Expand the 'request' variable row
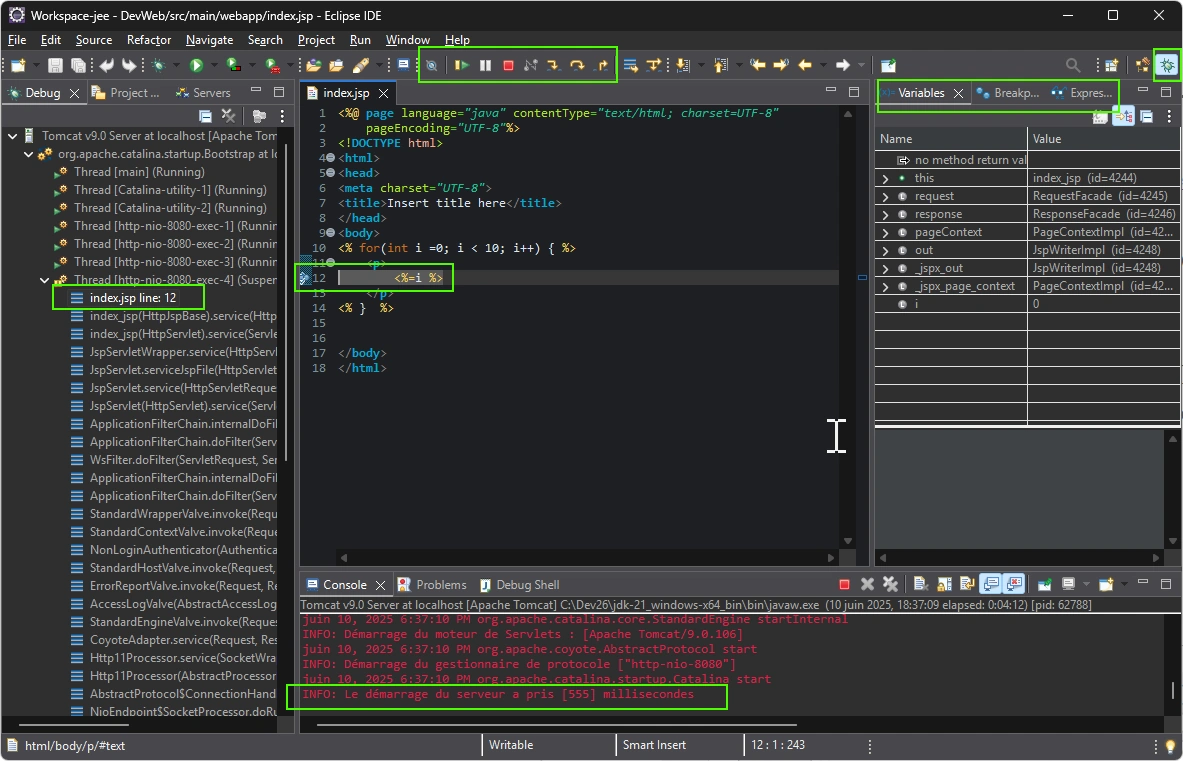The image size is (1183, 761). click(x=886, y=196)
